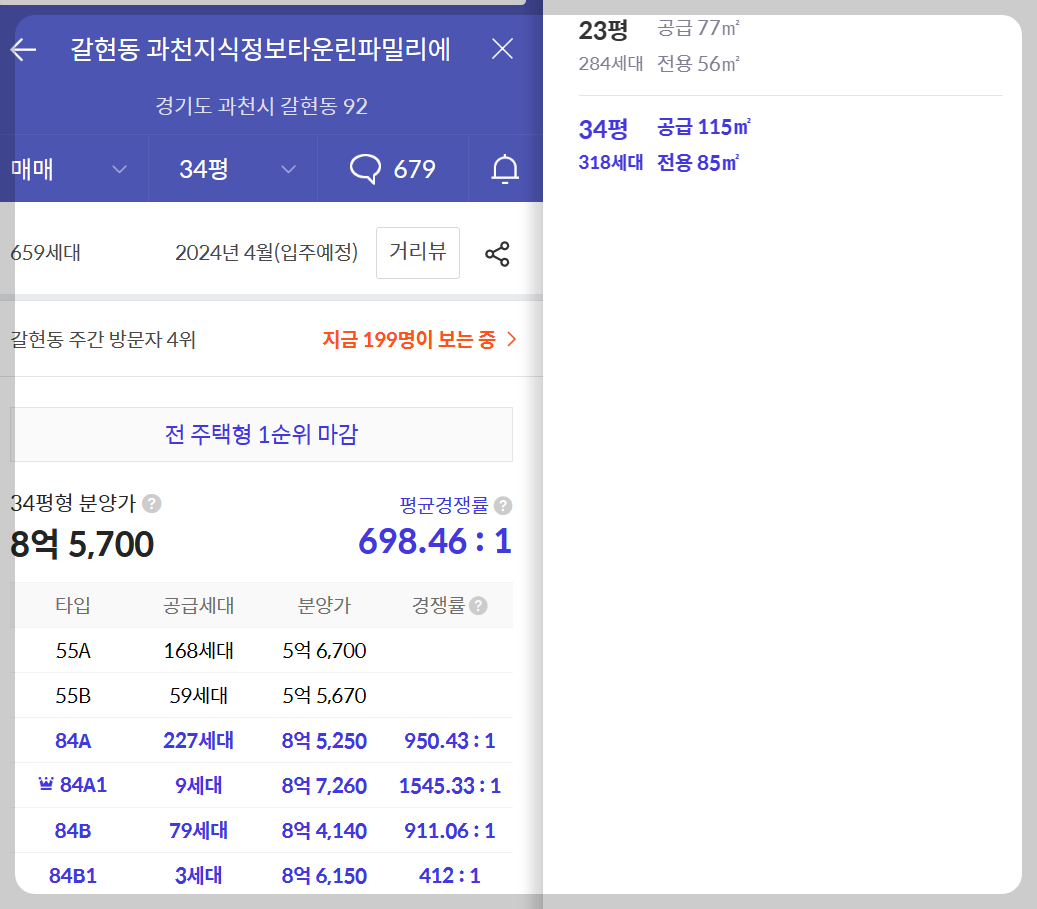Open the 매매 transaction type dropdown
The image size is (1037, 909).
coord(70,168)
